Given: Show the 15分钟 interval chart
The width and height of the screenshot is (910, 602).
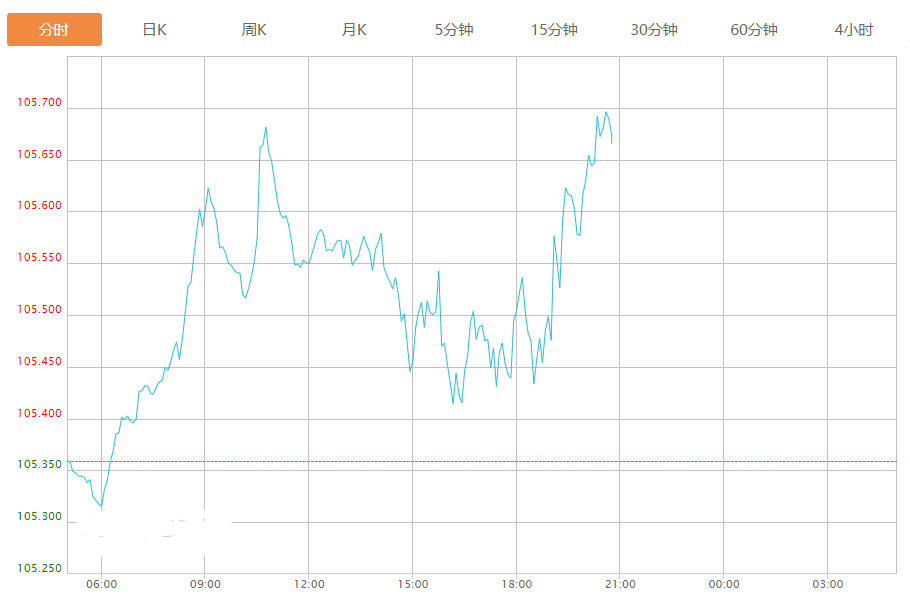Looking at the screenshot, I should [x=554, y=30].
